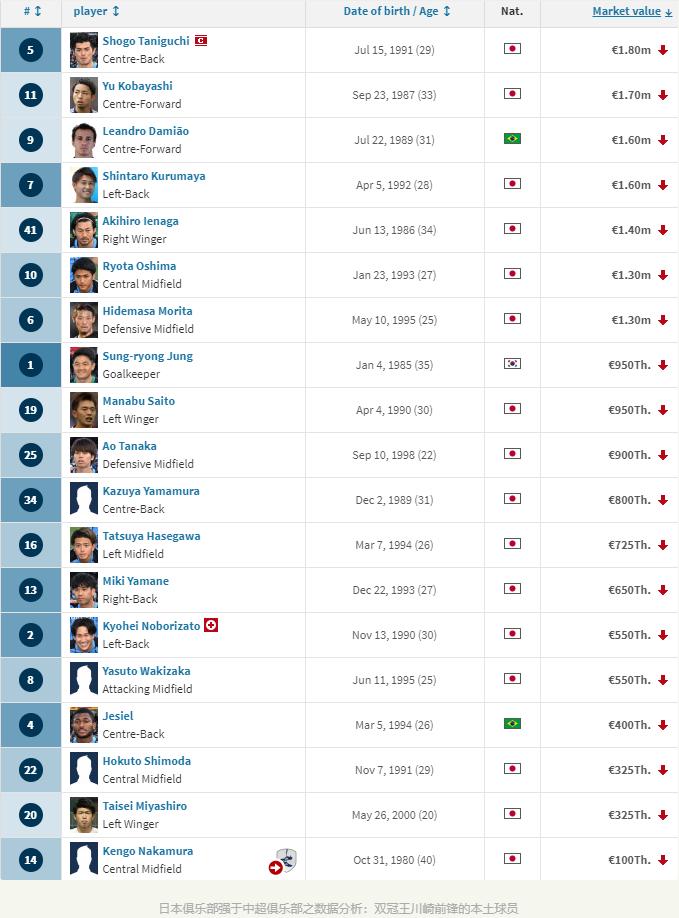Screen dimensions: 679x918
Task: Open Hidemasa Morita profile link
Action: click(x=147, y=311)
